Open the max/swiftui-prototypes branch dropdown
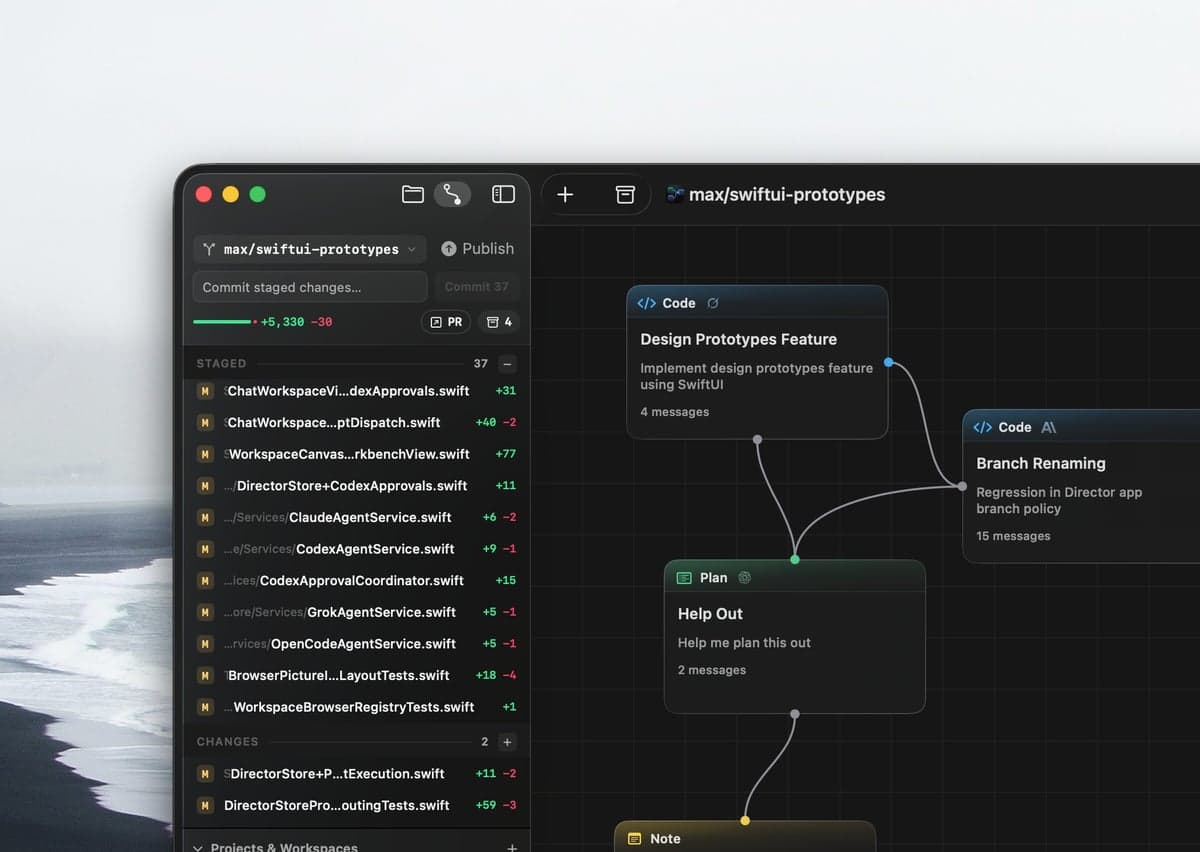 pos(310,249)
